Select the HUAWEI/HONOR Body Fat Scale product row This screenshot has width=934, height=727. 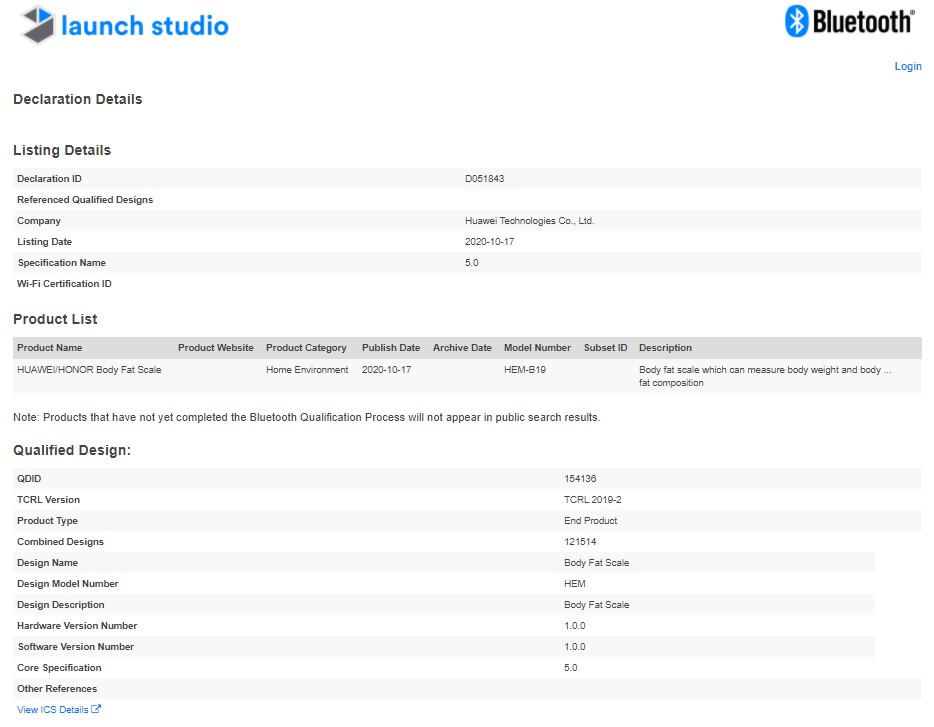point(89,370)
